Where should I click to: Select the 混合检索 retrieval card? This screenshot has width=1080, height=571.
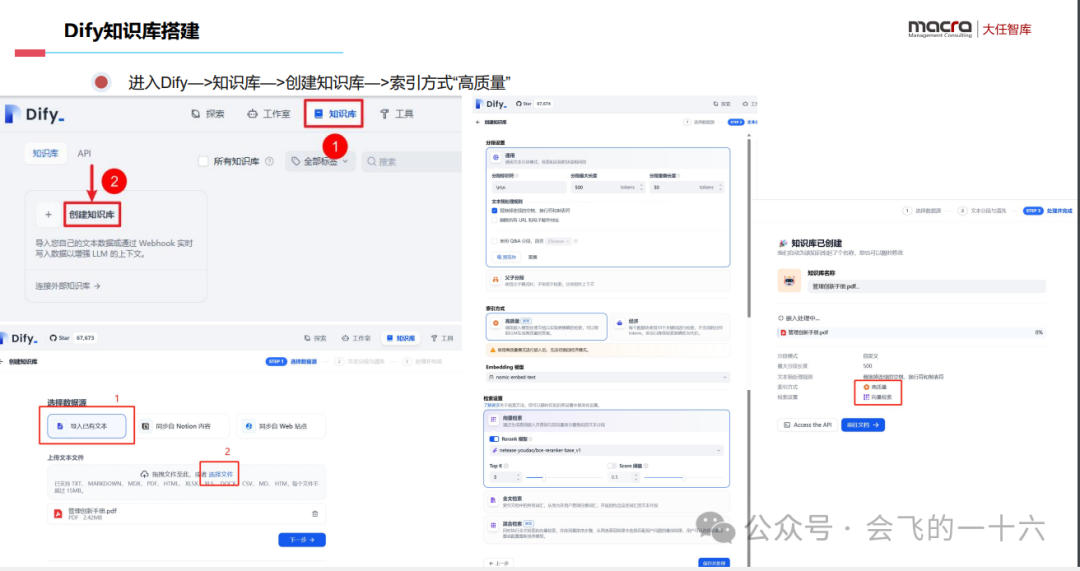(608, 528)
